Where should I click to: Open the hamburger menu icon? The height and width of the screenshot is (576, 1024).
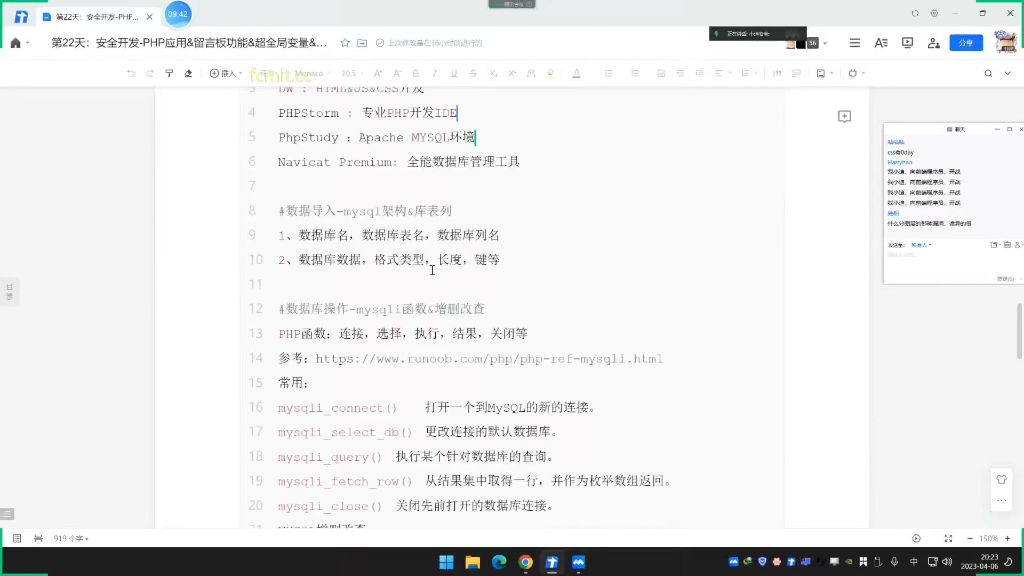coord(854,43)
